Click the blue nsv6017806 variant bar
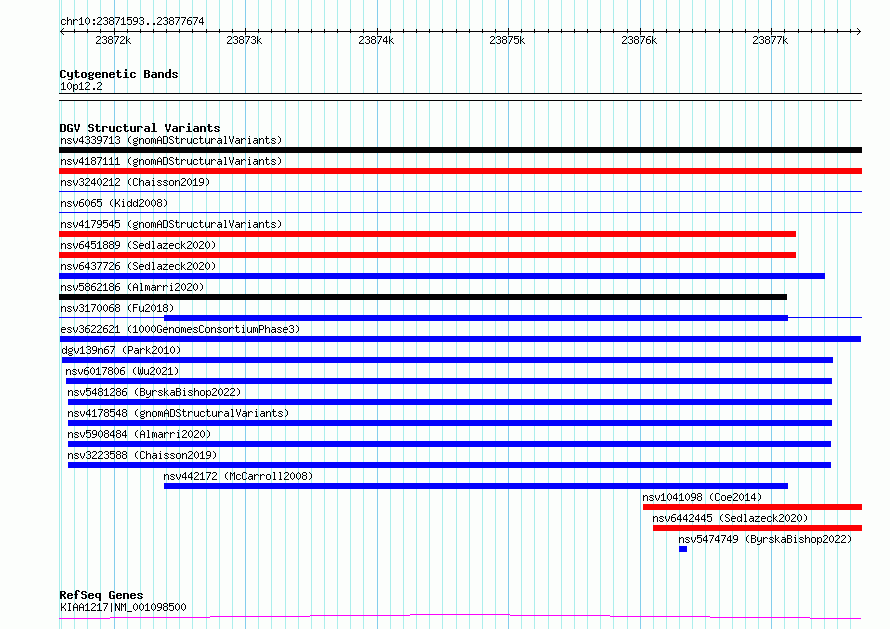 tap(449, 381)
